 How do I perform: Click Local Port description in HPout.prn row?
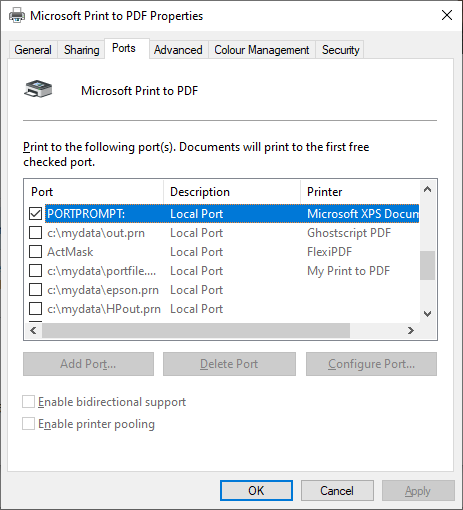pos(196,309)
